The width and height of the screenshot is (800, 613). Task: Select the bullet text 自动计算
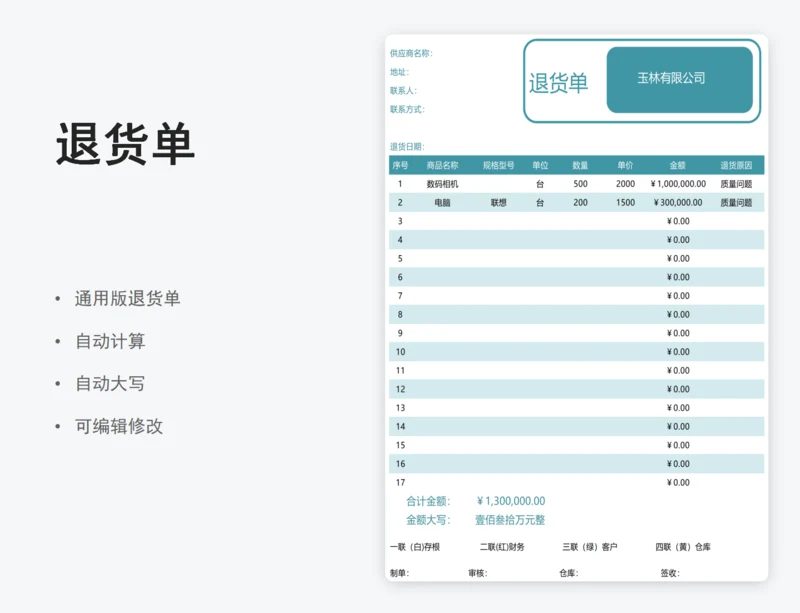(x=110, y=341)
